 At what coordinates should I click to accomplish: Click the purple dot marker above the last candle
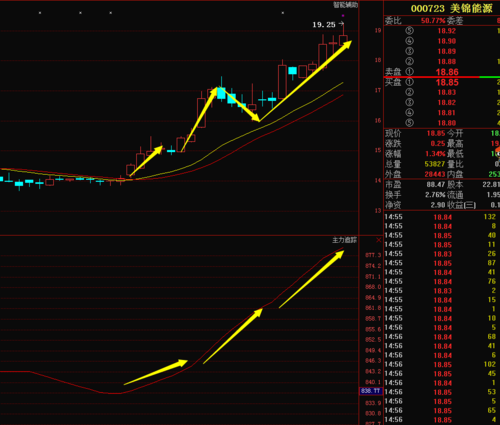click(343, 15)
